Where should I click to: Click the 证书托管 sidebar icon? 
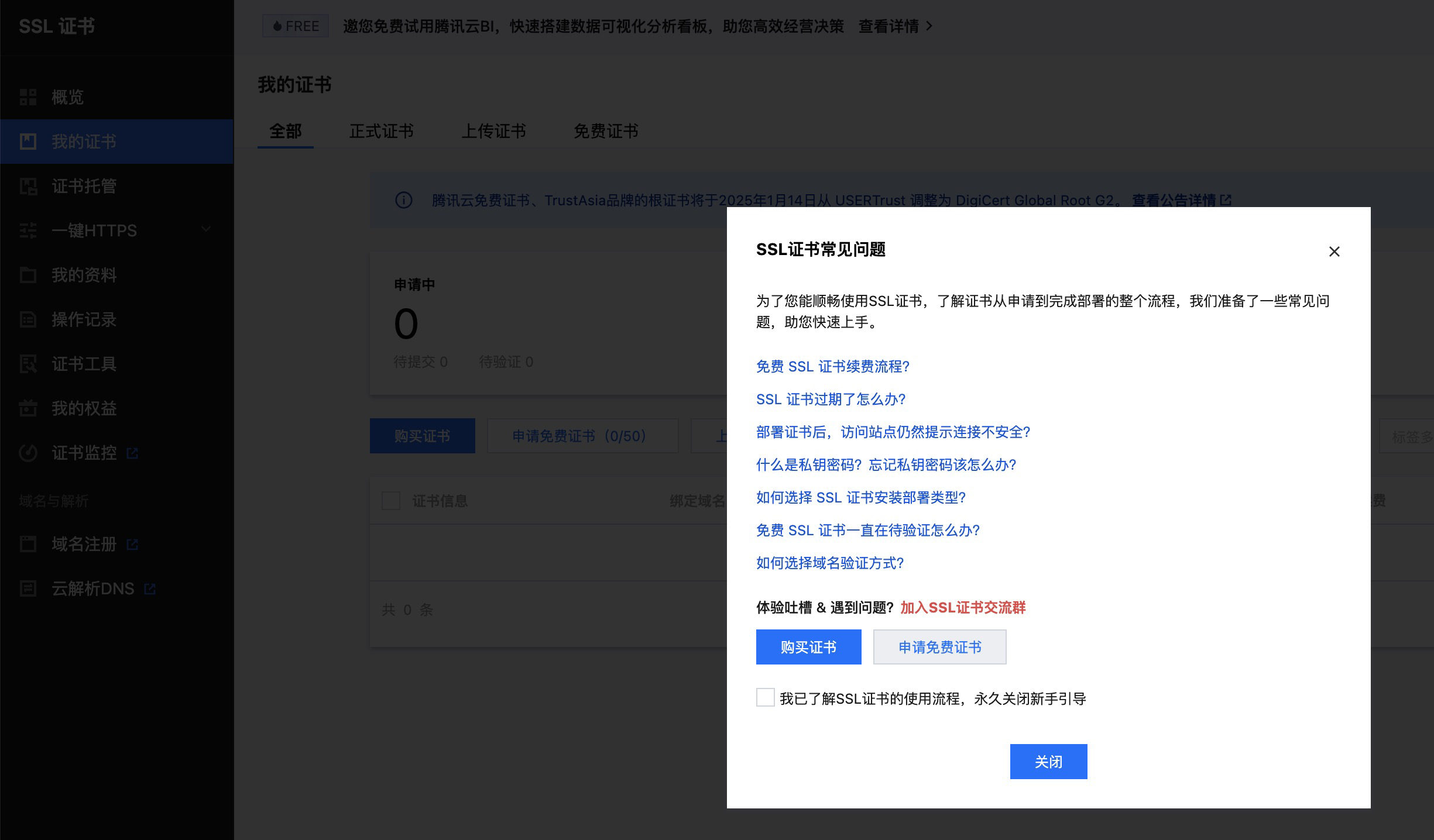tap(28, 186)
